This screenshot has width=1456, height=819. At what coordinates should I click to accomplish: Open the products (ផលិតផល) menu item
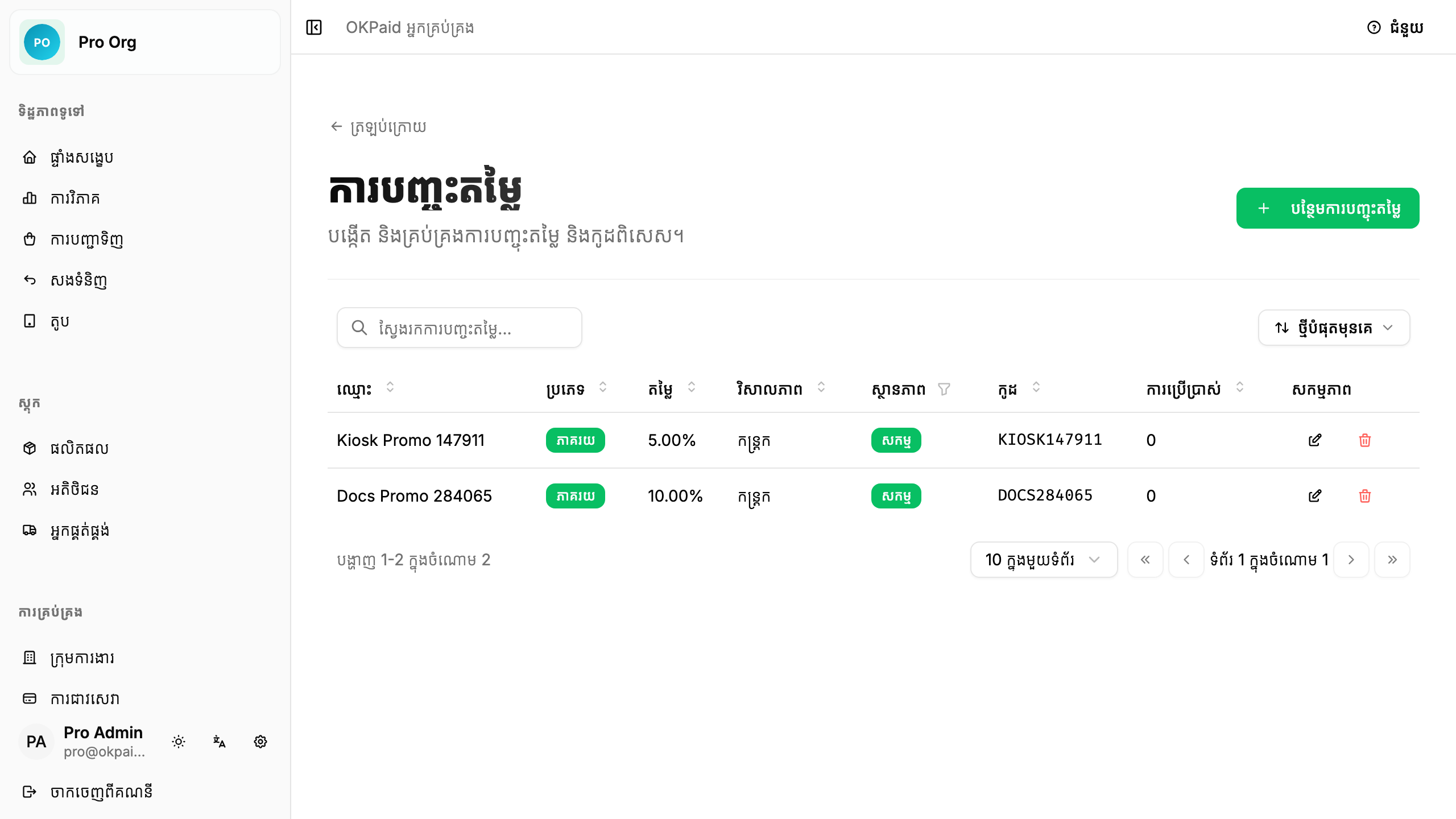click(x=145, y=448)
